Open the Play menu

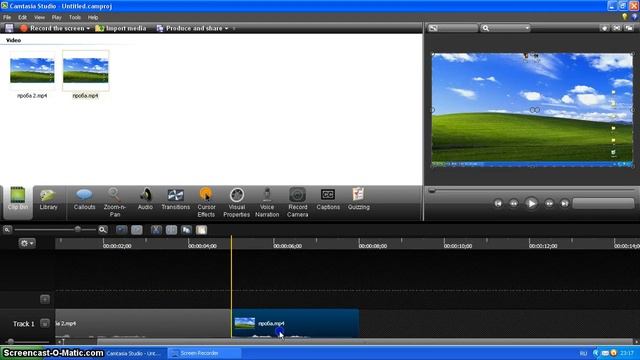click(56, 18)
